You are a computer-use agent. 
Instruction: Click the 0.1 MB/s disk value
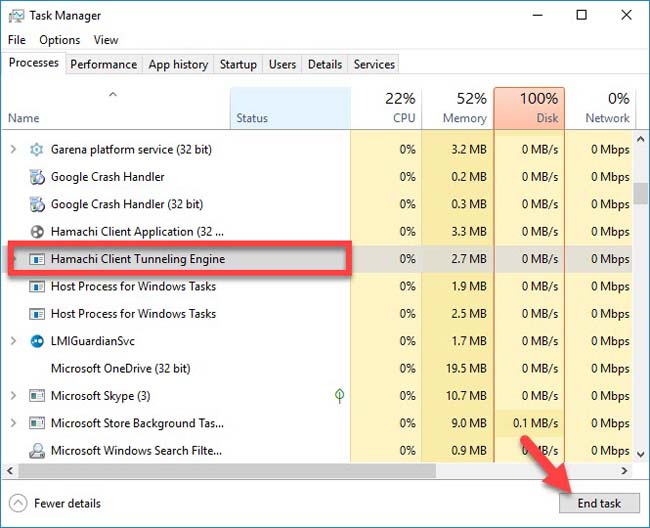[535, 423]
